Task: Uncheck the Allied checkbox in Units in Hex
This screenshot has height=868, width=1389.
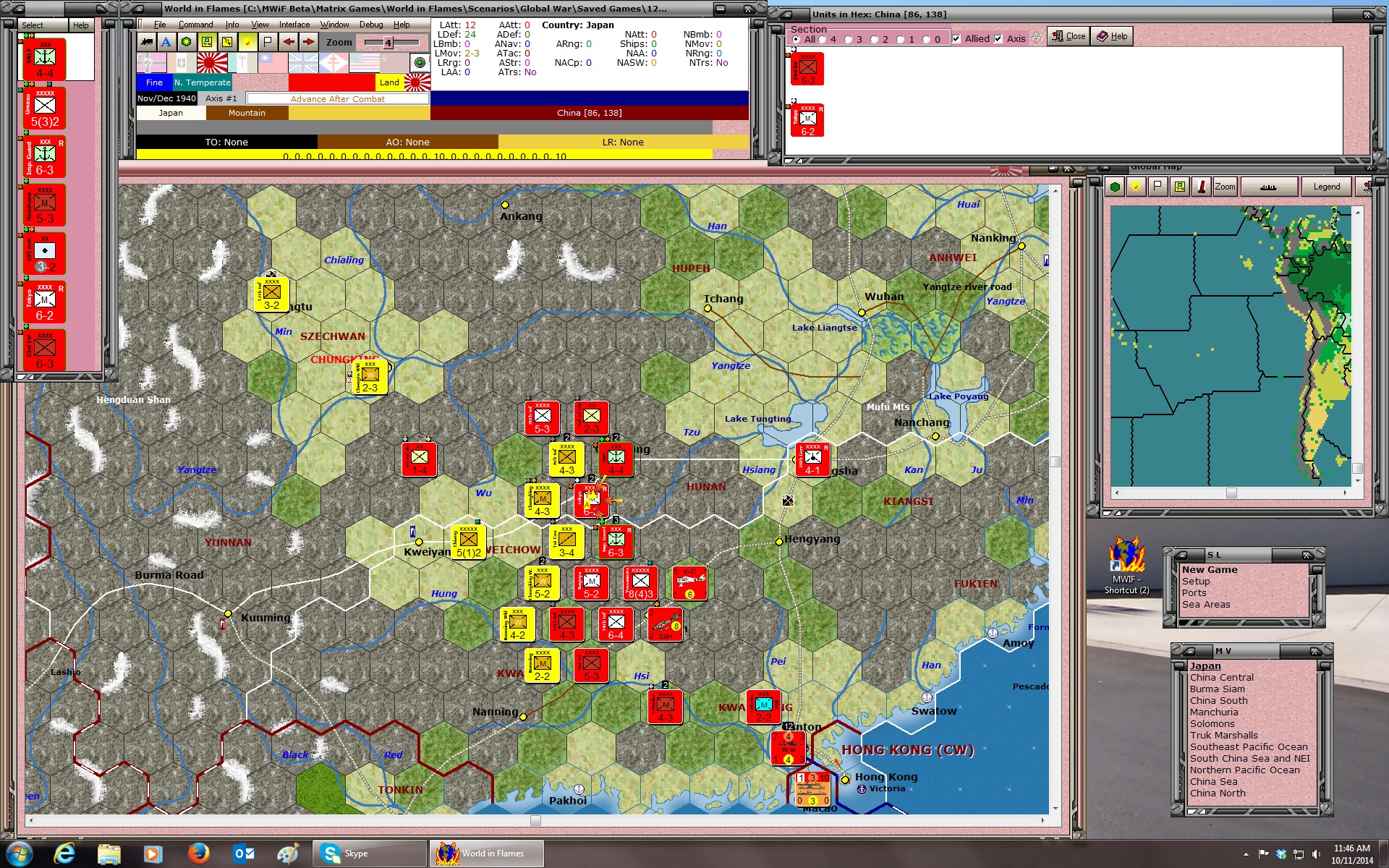Action: tap(956, 38)
